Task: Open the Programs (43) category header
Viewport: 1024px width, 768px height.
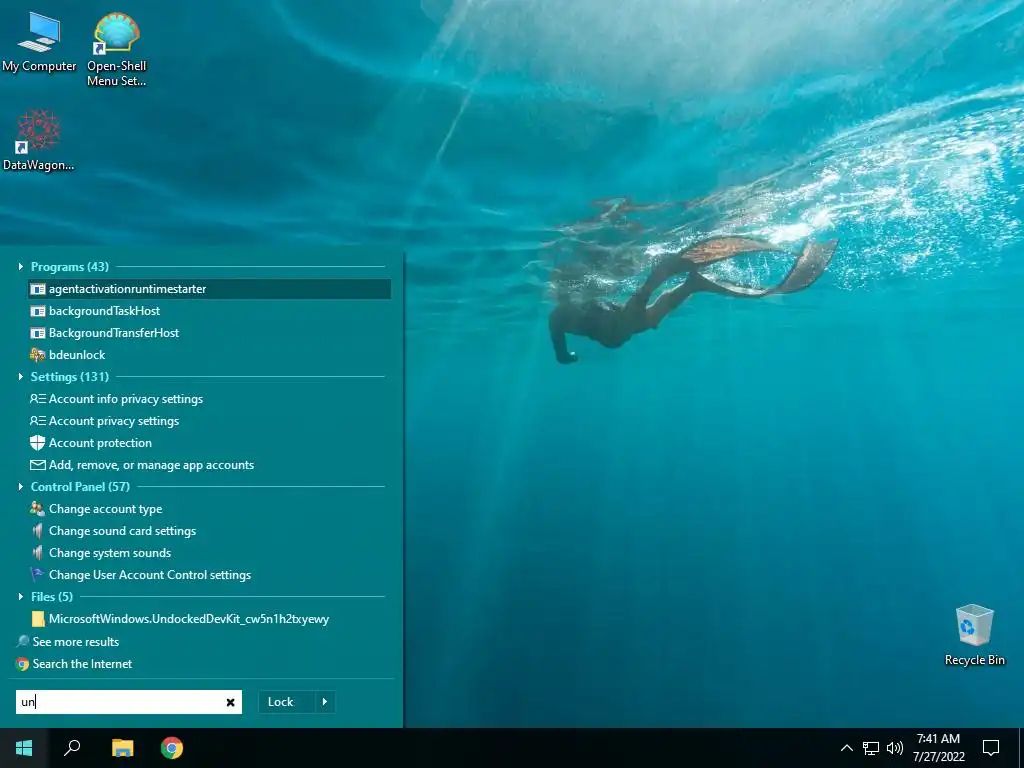Action: (70, 266)
